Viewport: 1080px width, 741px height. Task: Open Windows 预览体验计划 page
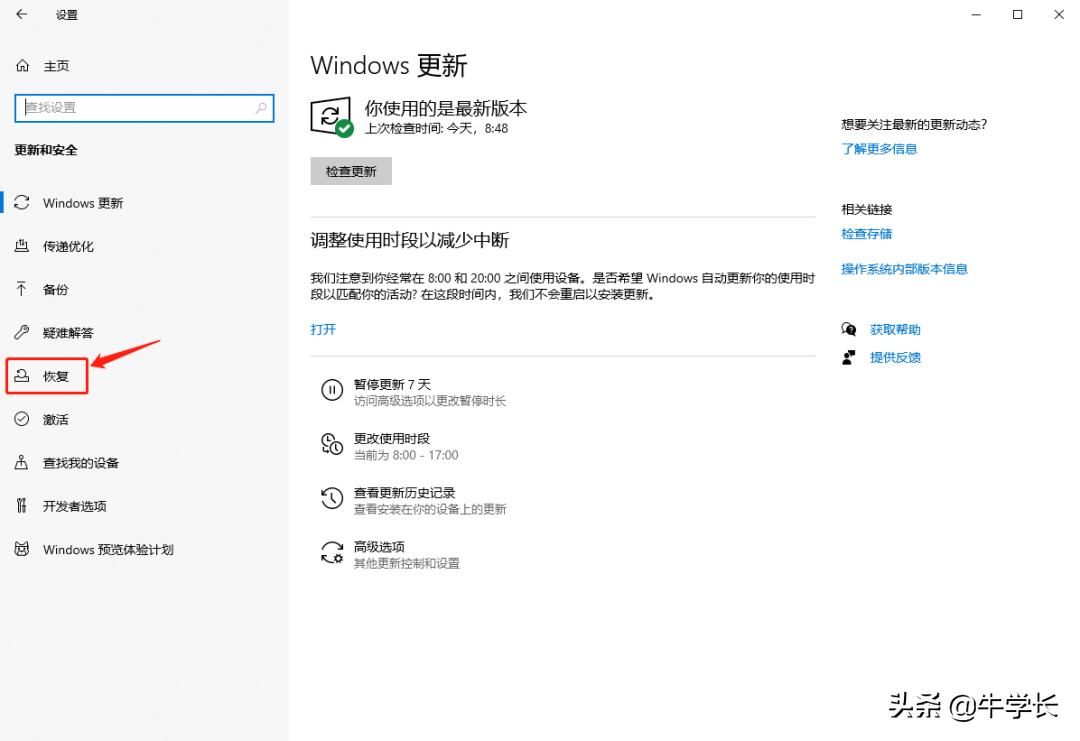tap(108, 550)
